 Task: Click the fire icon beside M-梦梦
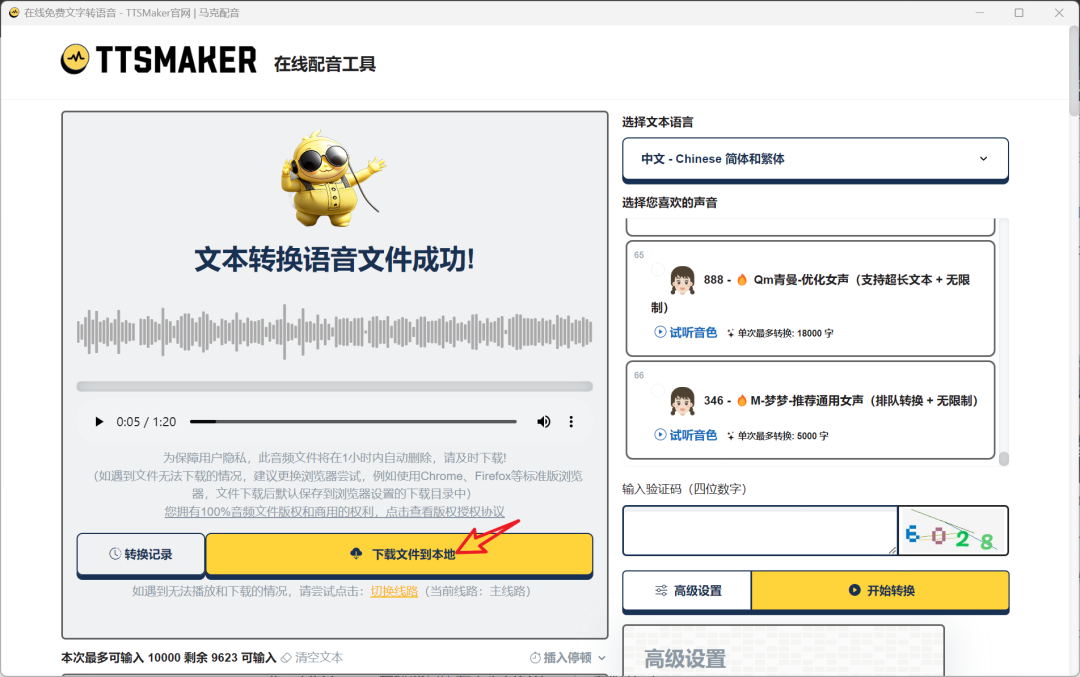[742, 401]
